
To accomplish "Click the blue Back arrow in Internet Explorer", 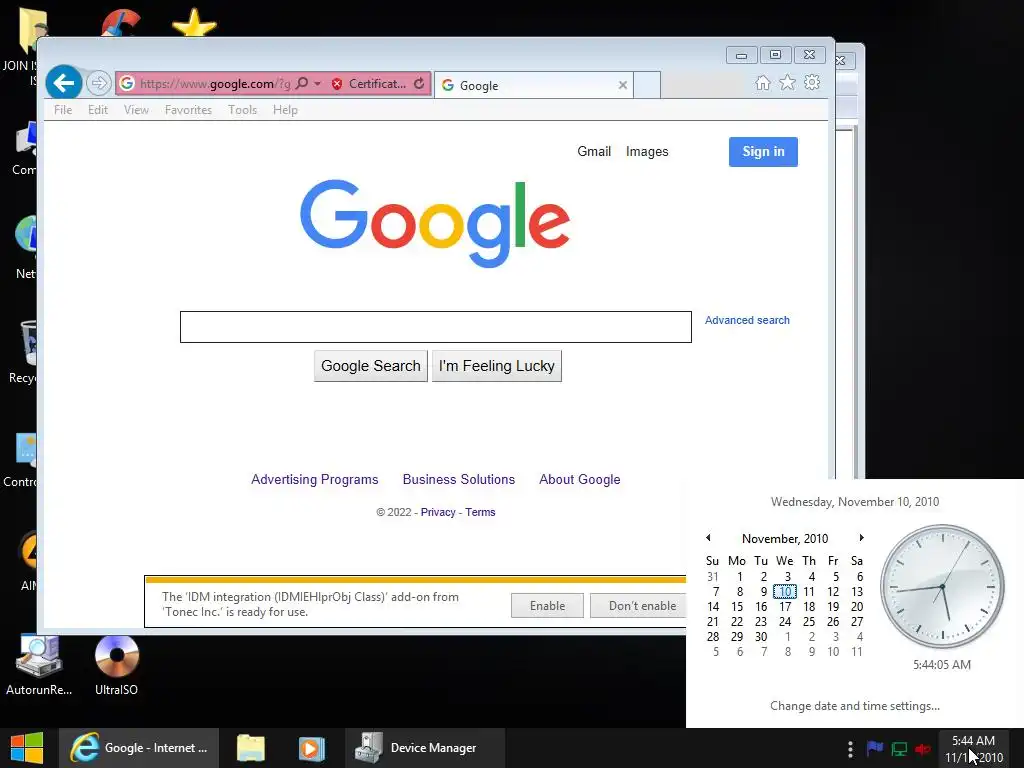I will [x=64, y=83].
